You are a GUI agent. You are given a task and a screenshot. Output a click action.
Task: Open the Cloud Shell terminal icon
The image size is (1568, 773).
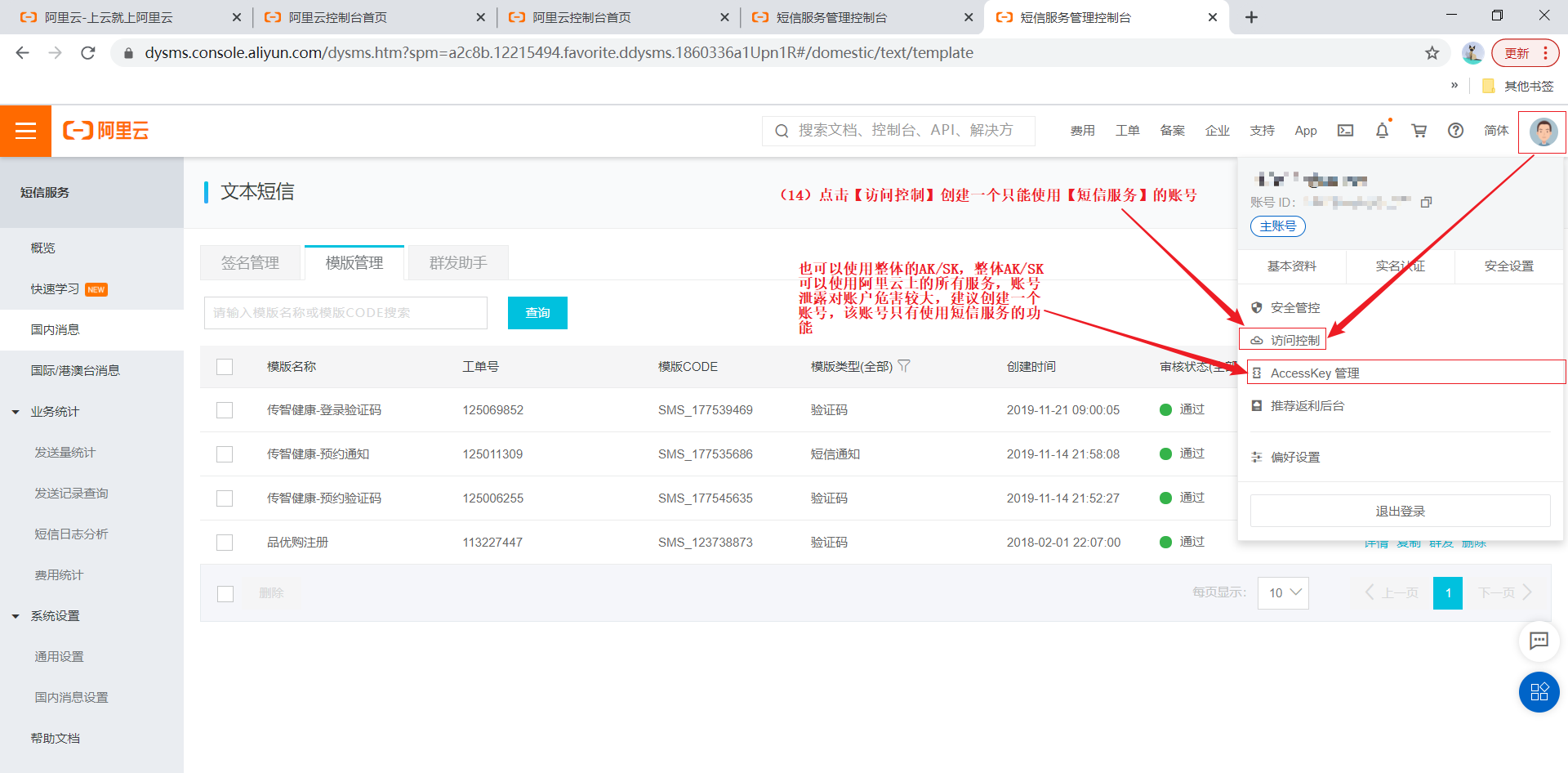tap(1345, 131)
